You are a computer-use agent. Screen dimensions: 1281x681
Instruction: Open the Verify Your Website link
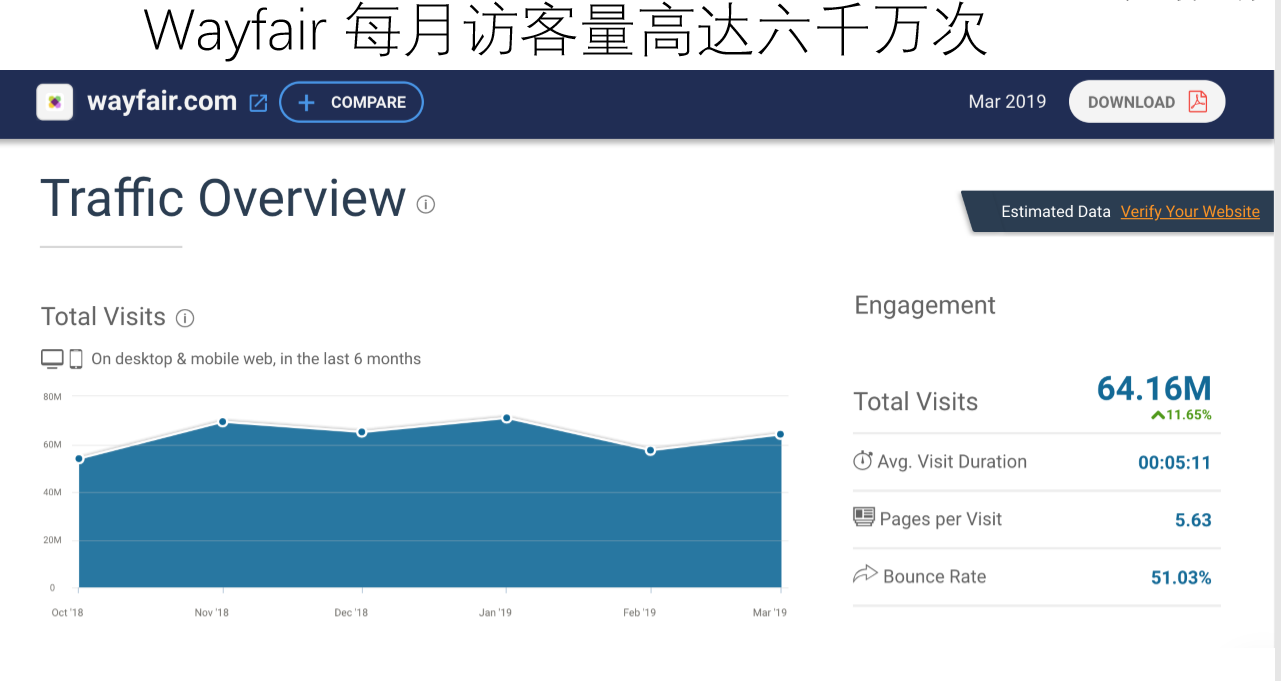point(1190,212)
